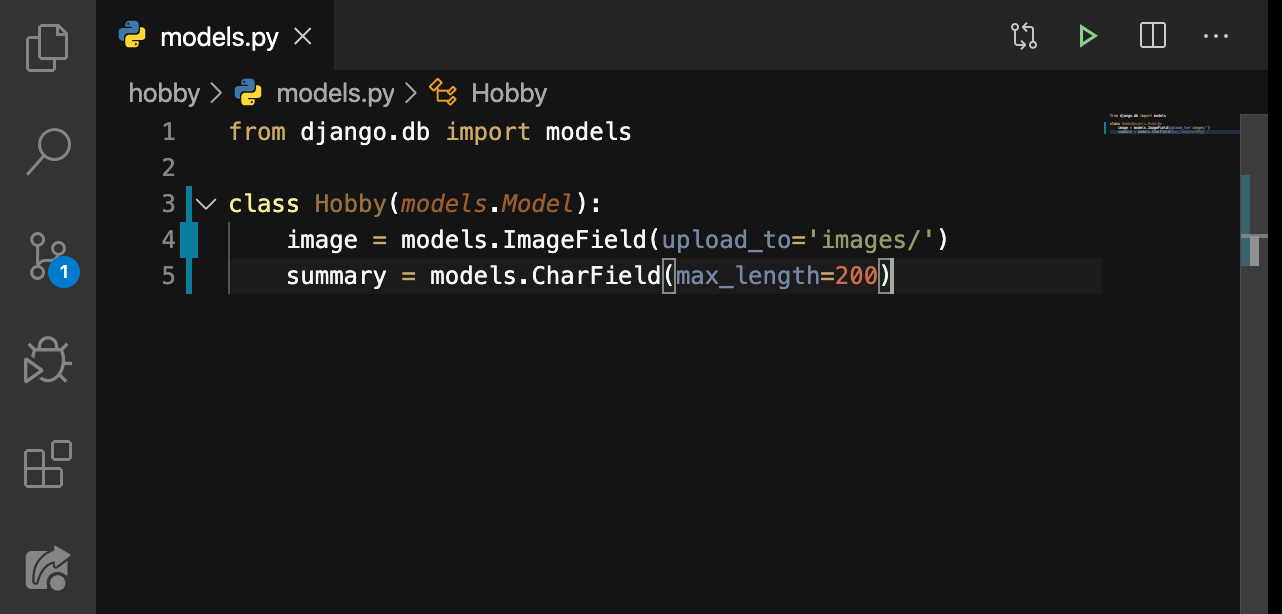Open the Search panel
The height and width of the screenshot is (614, 1282).
pyautogui.click(x=47, y=151)
